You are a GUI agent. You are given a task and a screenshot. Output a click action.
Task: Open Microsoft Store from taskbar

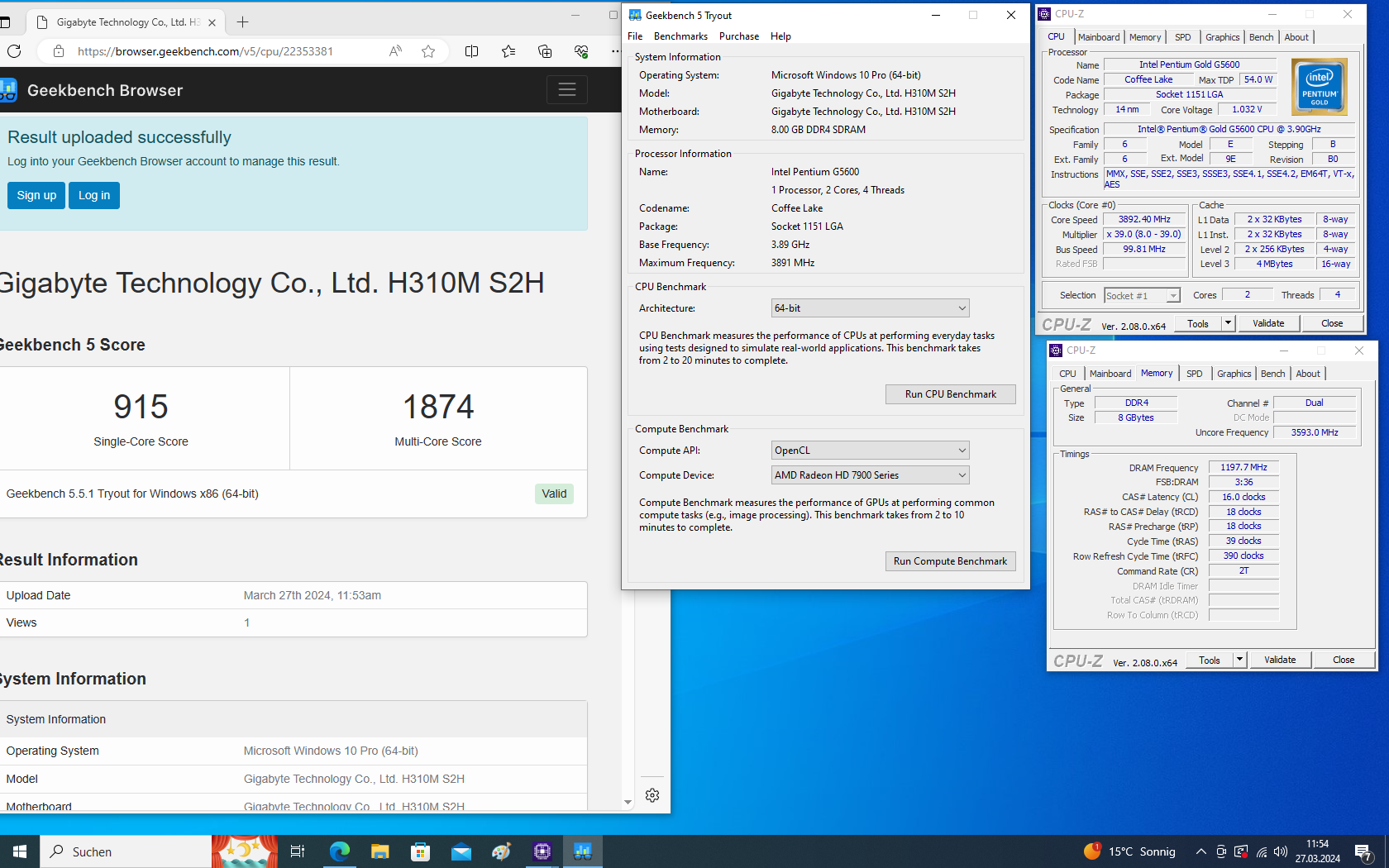[420, 851]
